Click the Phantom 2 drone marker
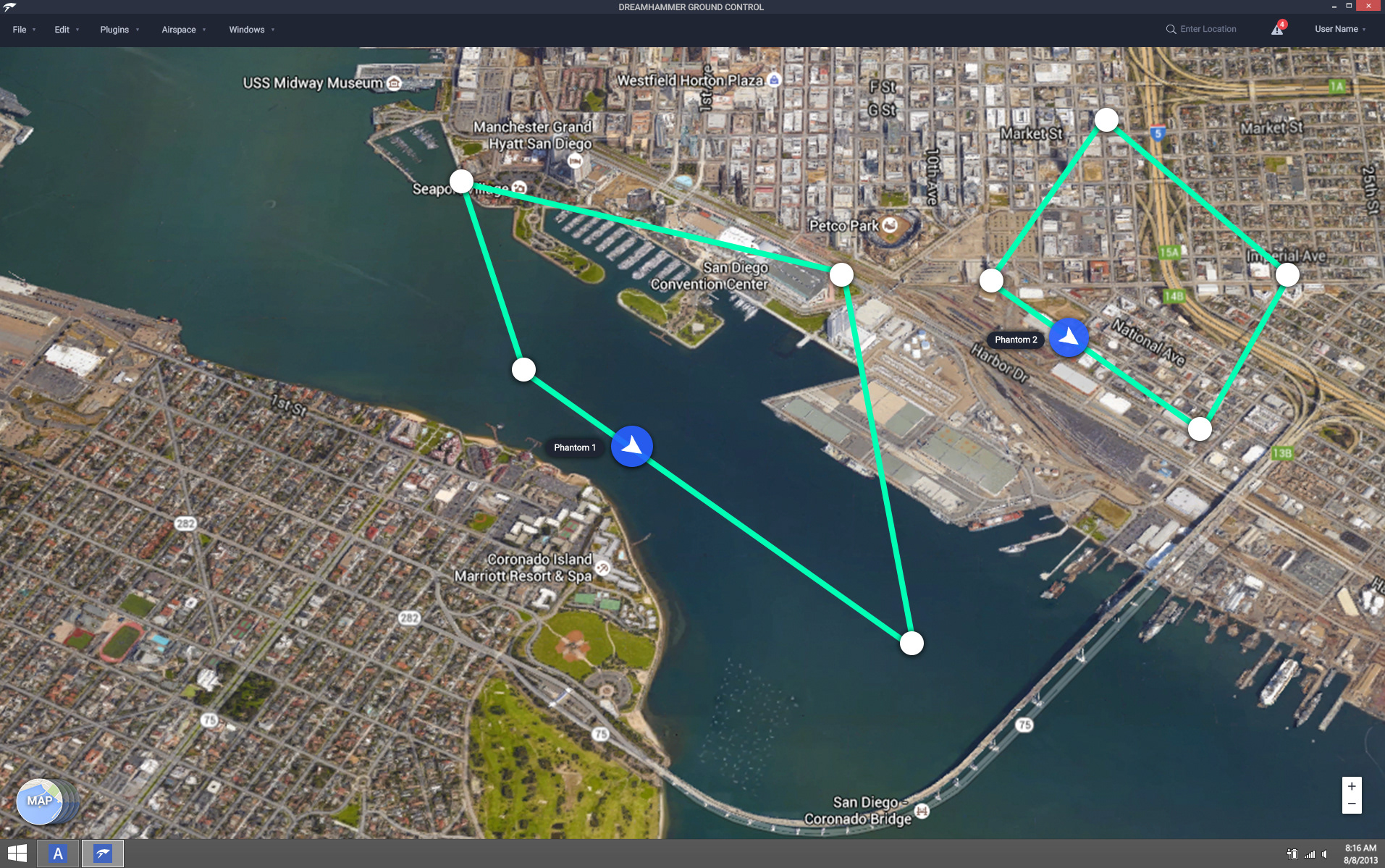 [1069, 338]
